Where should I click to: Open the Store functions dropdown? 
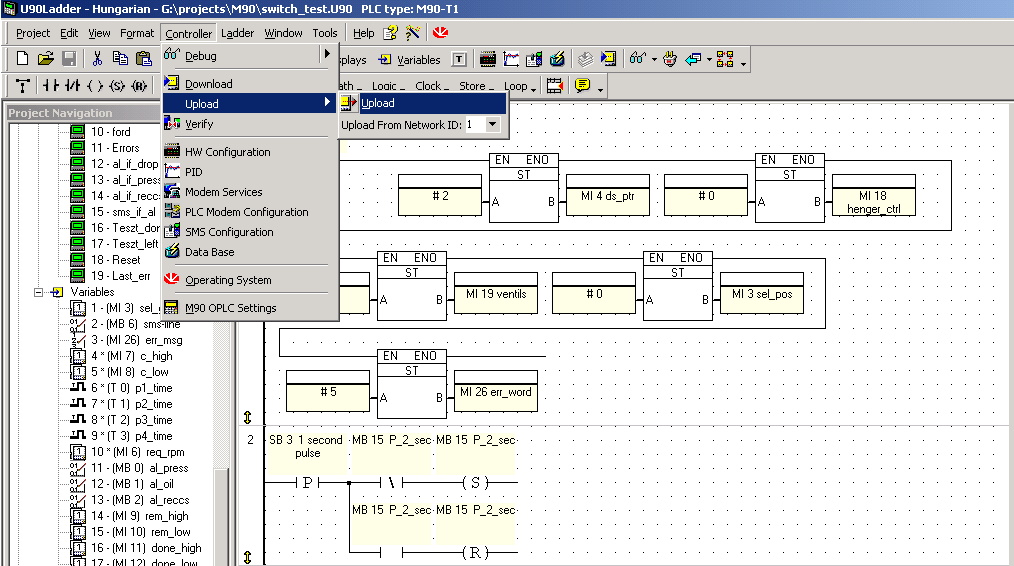[x=476, y=86]
